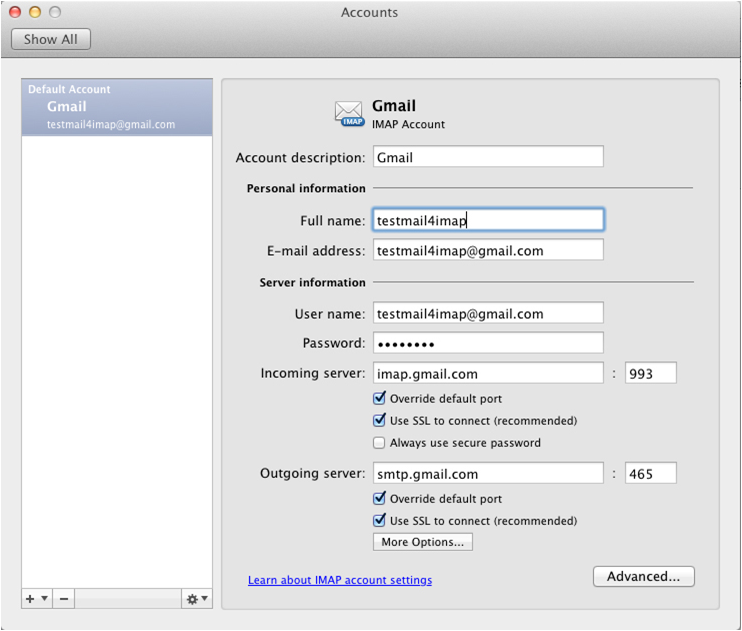Click the Account description field

(x=488, y=157)
